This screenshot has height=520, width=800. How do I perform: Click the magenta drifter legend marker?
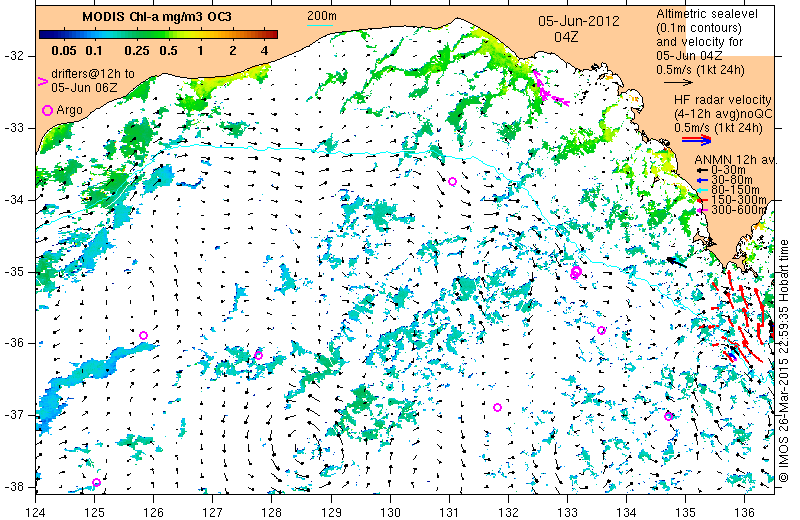tap(43, 81)
